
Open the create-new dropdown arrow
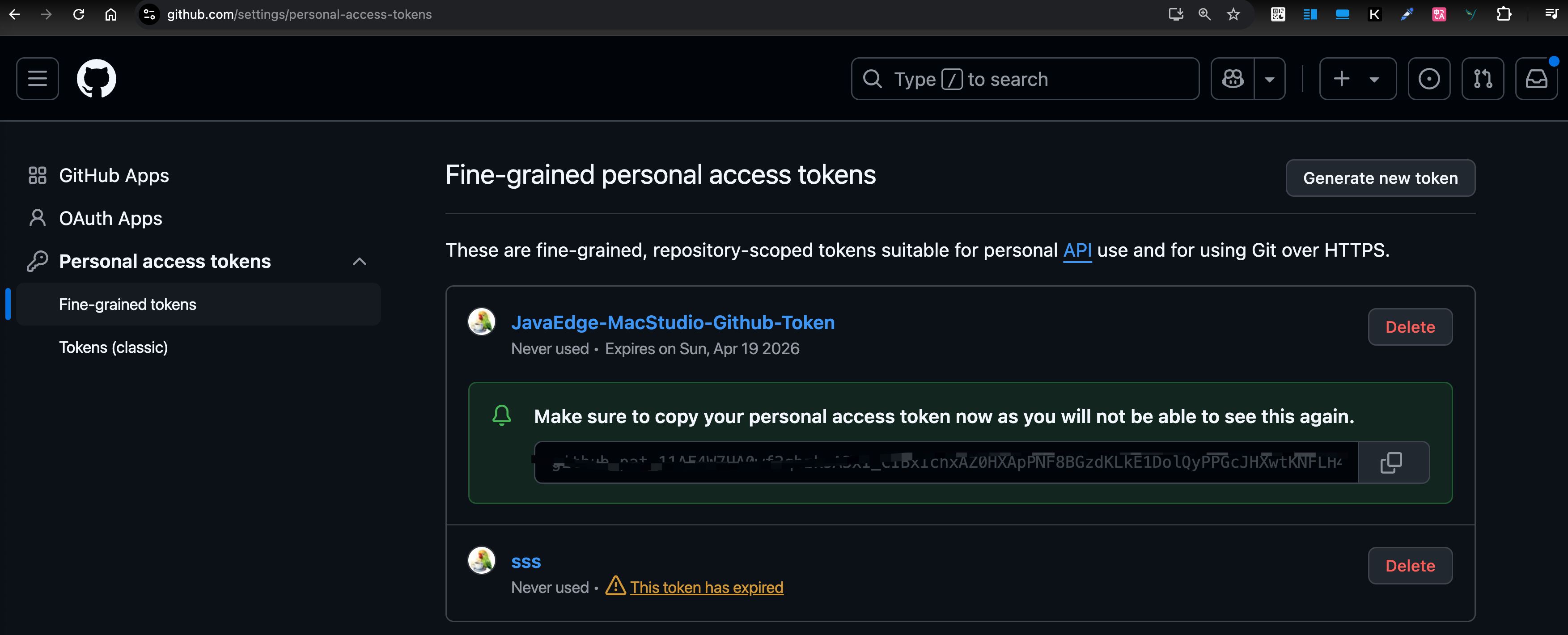tap(1374, 79)
